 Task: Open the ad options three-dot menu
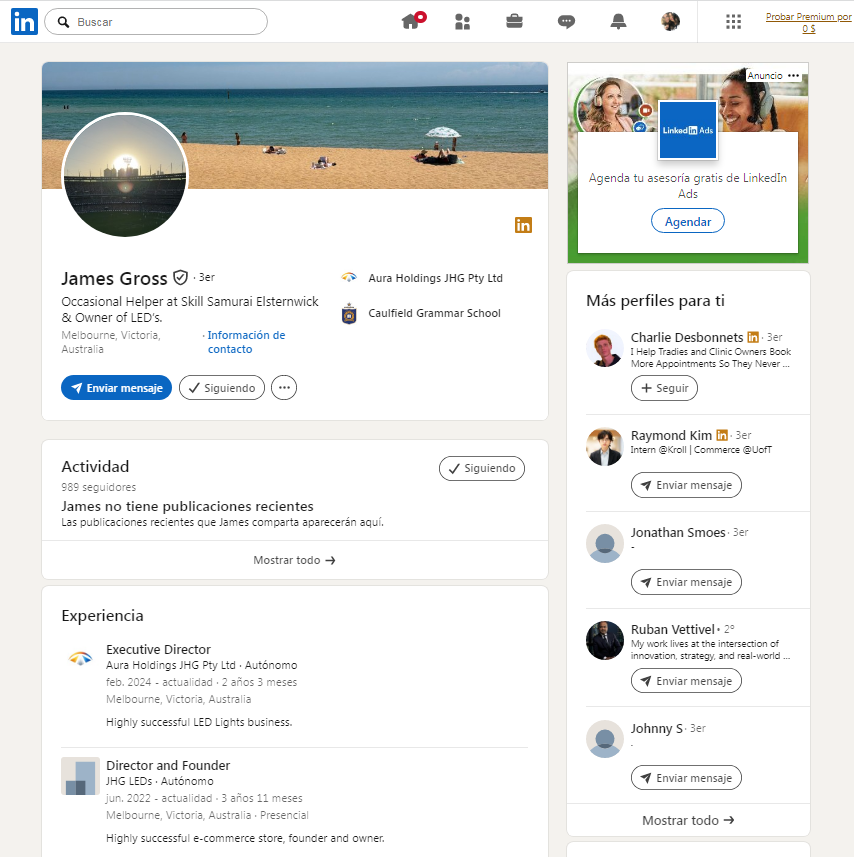794,75
